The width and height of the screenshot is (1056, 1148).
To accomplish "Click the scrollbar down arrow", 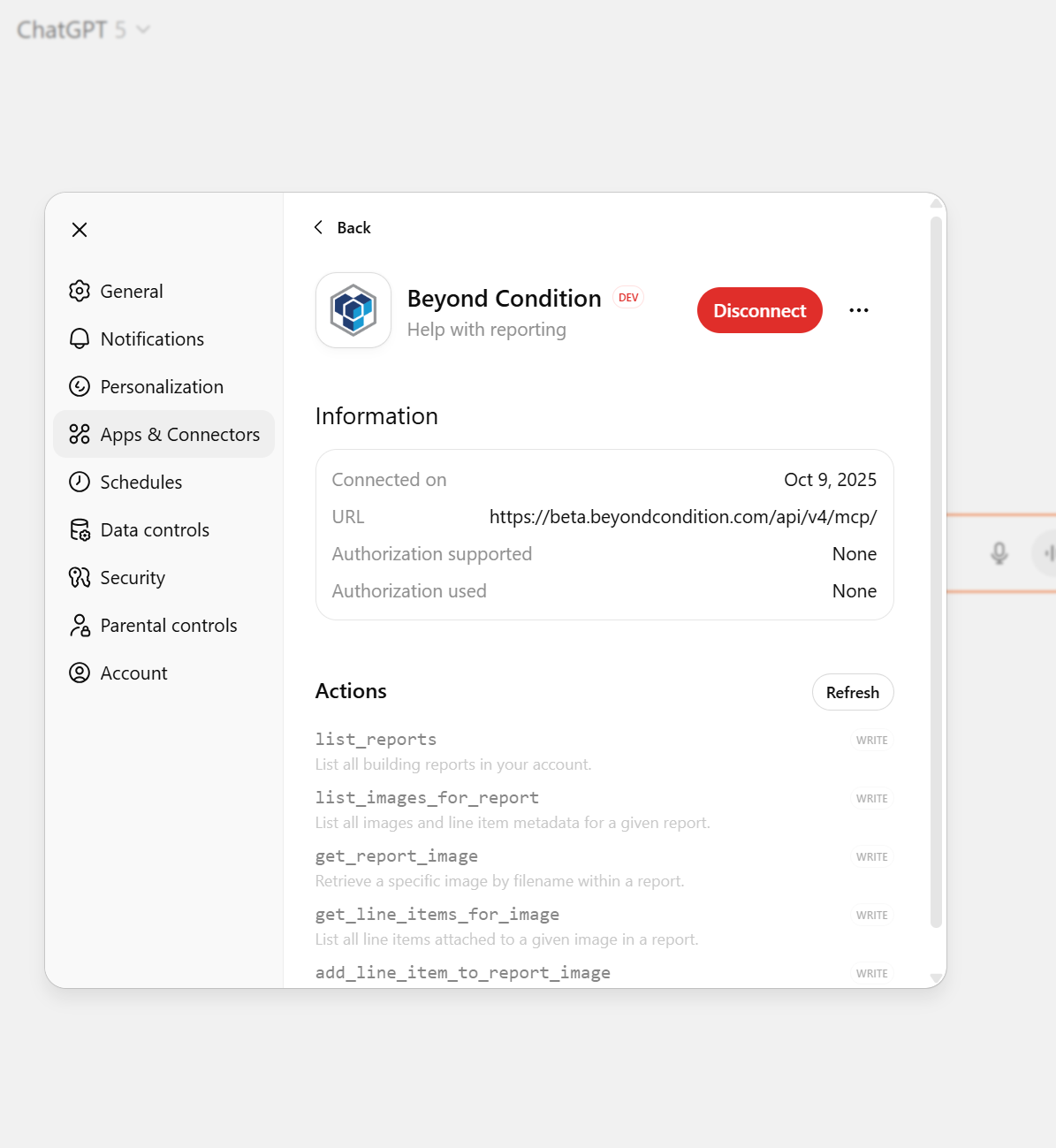I will point(936,978).
